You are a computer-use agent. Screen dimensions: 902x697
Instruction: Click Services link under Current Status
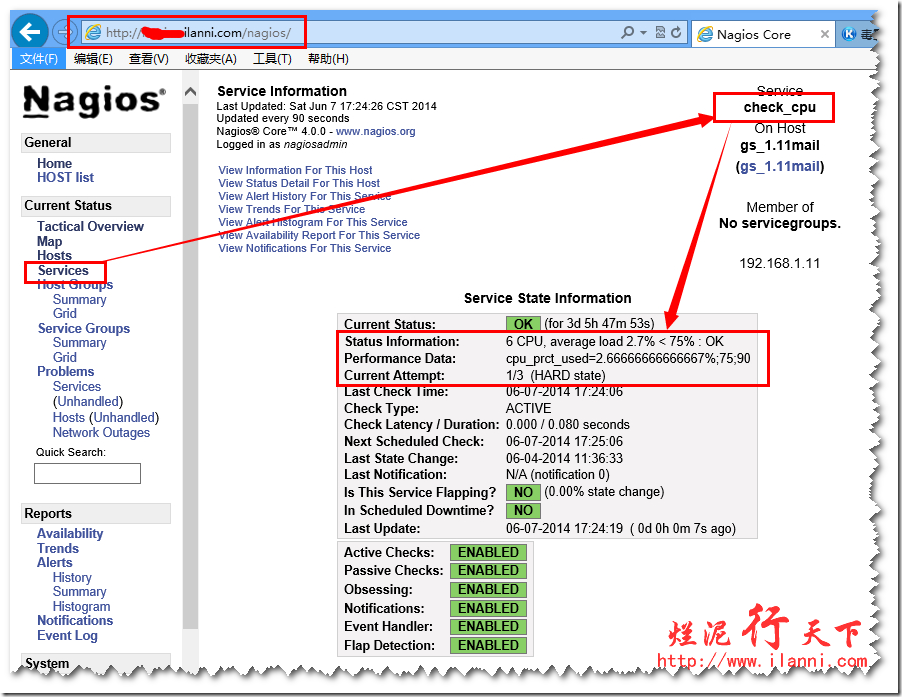pos(63,270)
